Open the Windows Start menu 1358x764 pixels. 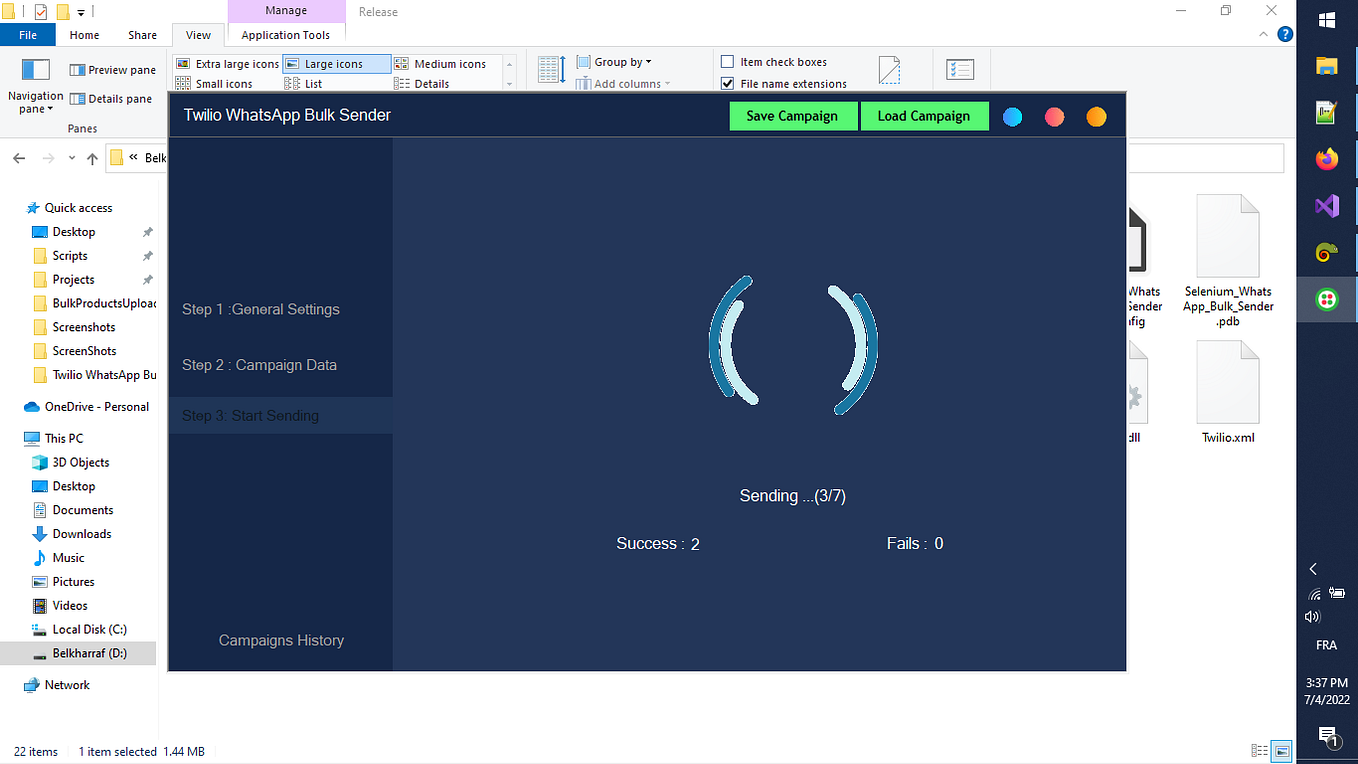click(1327, 20)
